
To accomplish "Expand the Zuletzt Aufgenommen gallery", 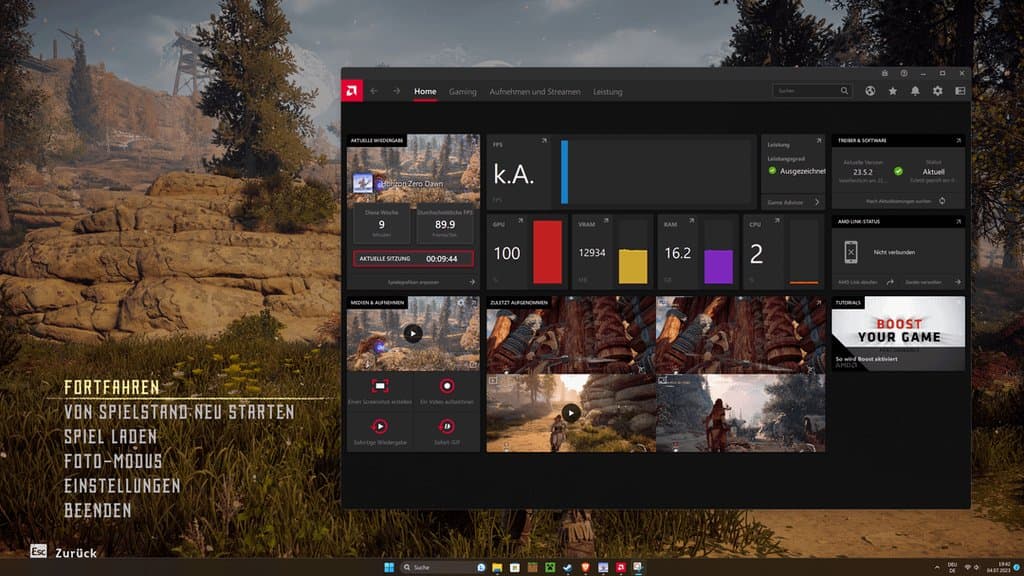I will pyautogui.click(x=818, y=302).
